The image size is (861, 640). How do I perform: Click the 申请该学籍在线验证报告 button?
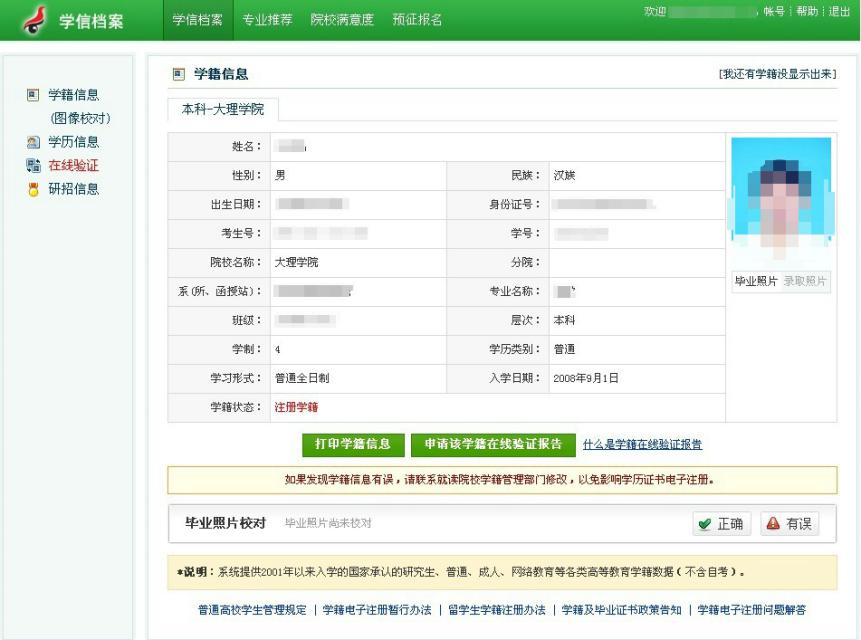click(x=493, y=445)
